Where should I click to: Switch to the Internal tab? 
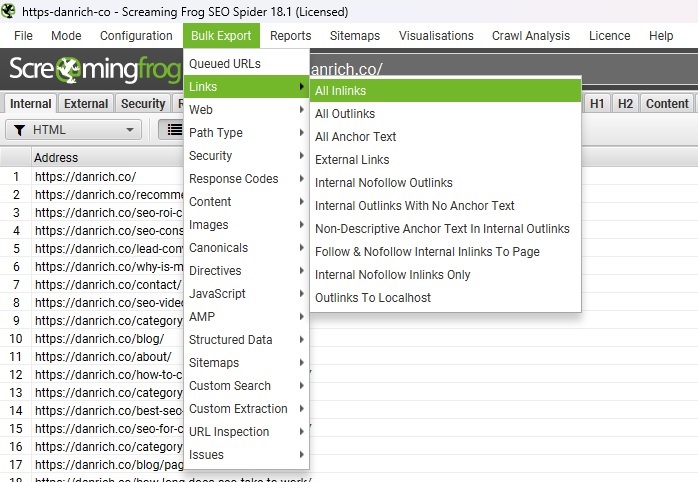pos(30,104)
